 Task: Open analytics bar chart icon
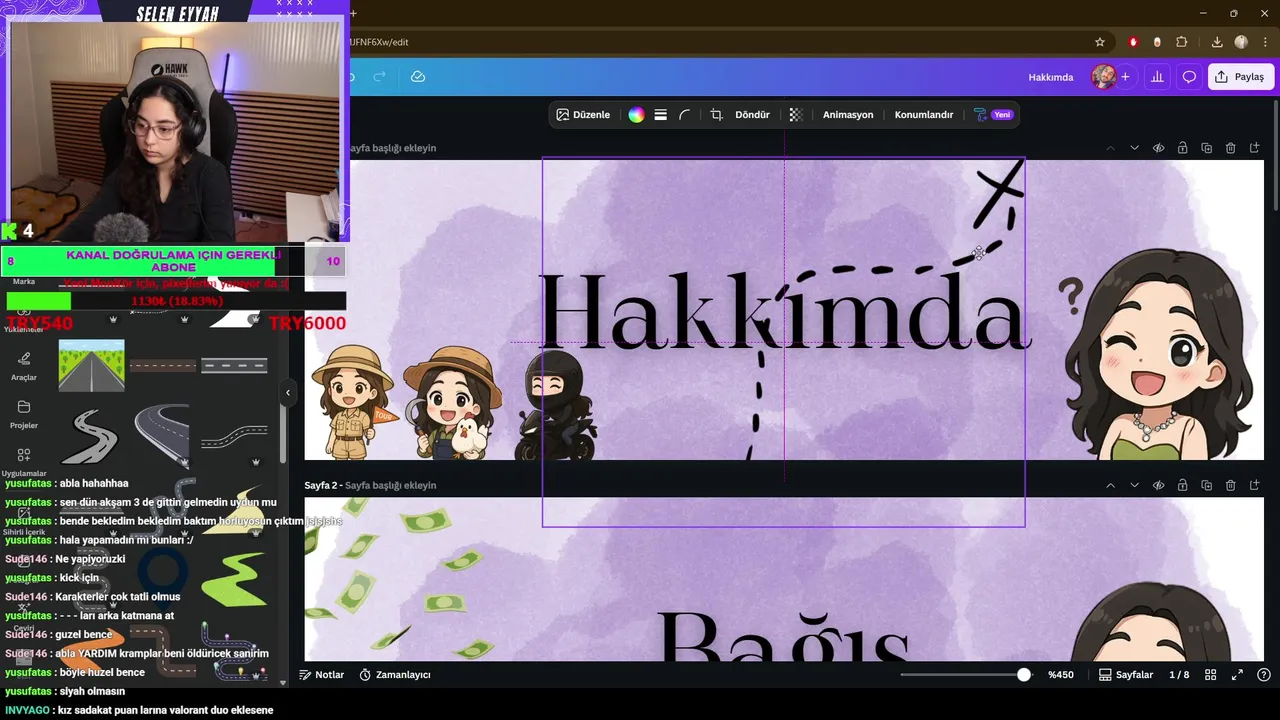click(1158, 77)
